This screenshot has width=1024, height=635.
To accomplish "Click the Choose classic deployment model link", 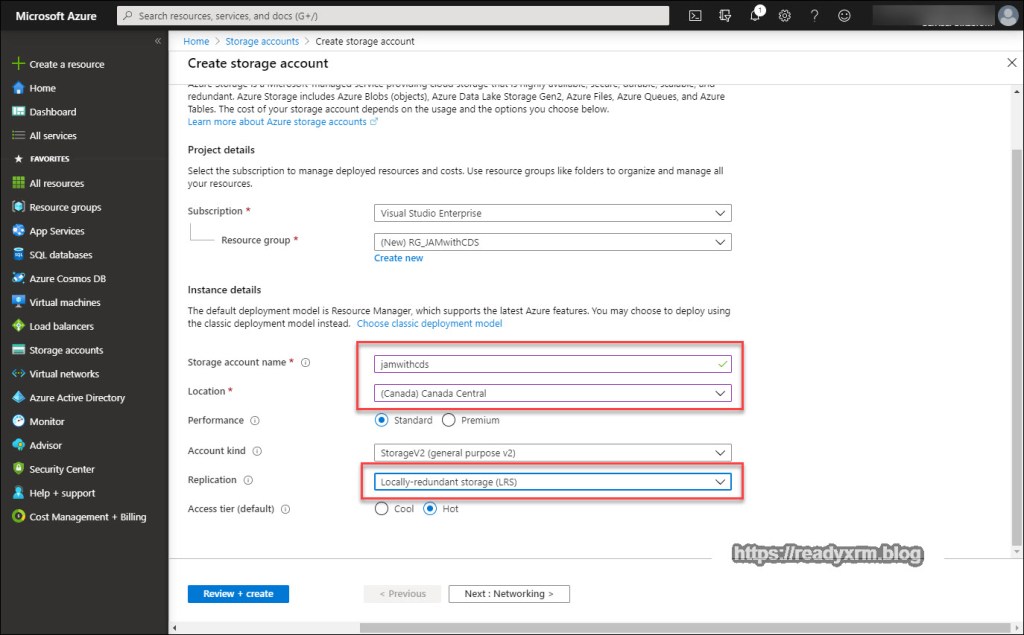I will tap(429, 324).
